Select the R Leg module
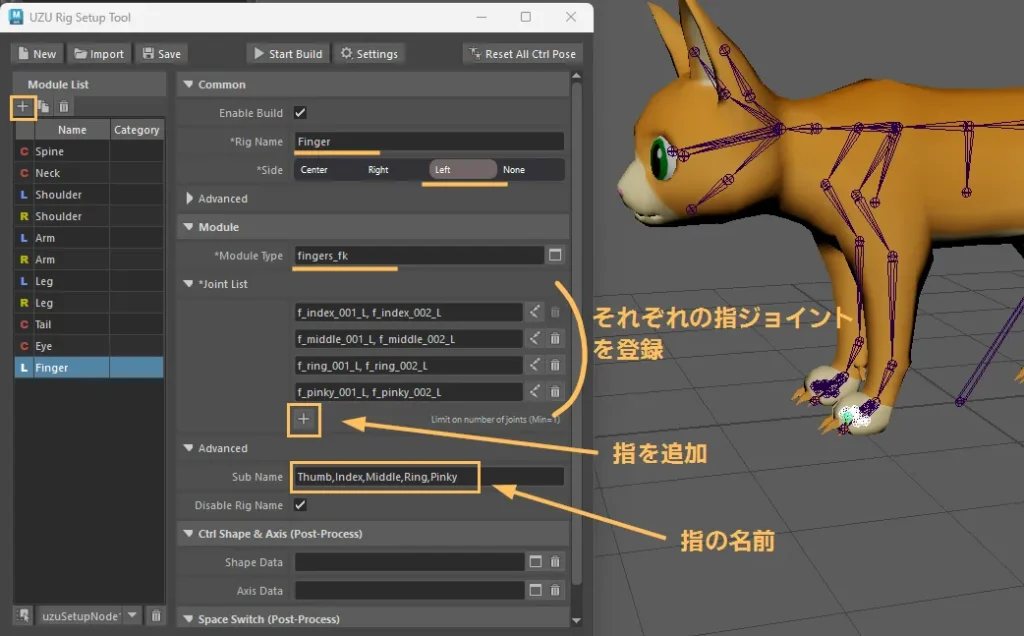This screenshot has width=1024, height=636. pos(89,302)
